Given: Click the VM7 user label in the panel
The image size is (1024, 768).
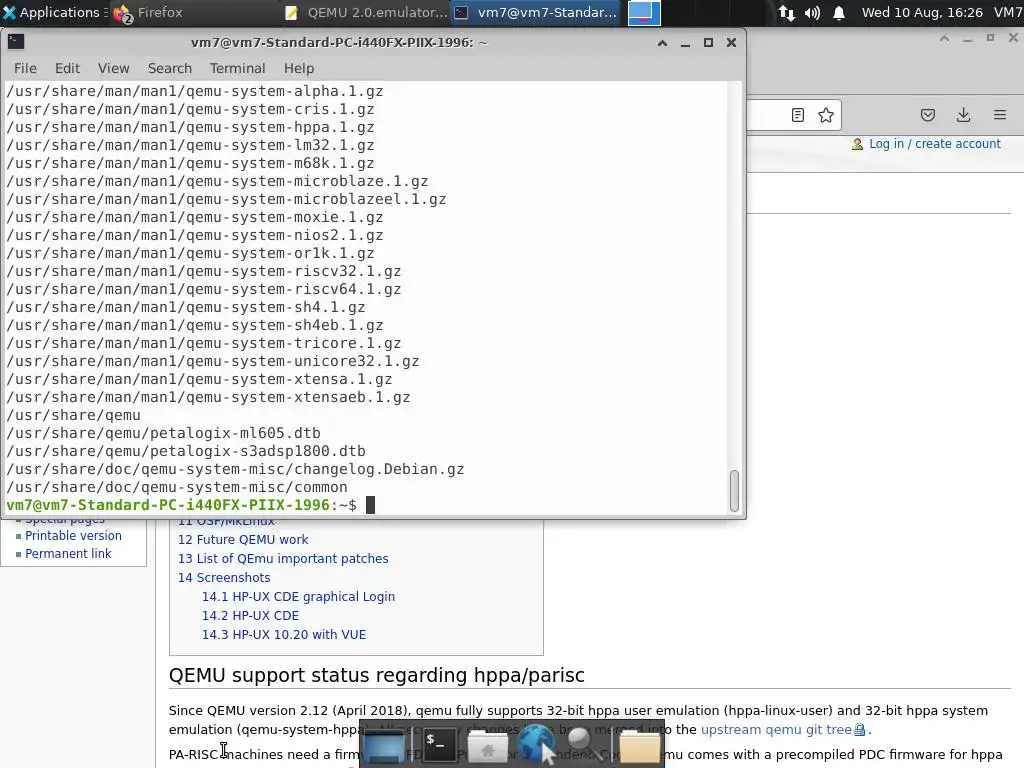Looking at the screenshot, I should 1008,12.
